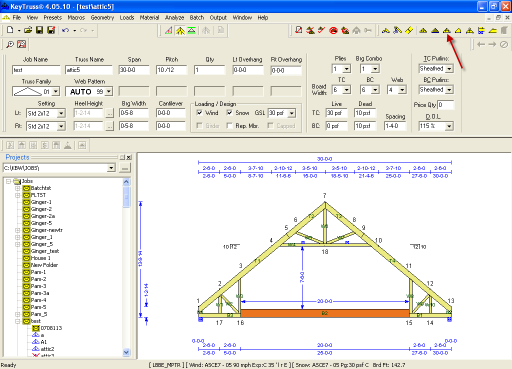Image resolution: width=512 pixels, height=369 pixels.
Task: Close the Projects panel with its X
Action: 129,157
